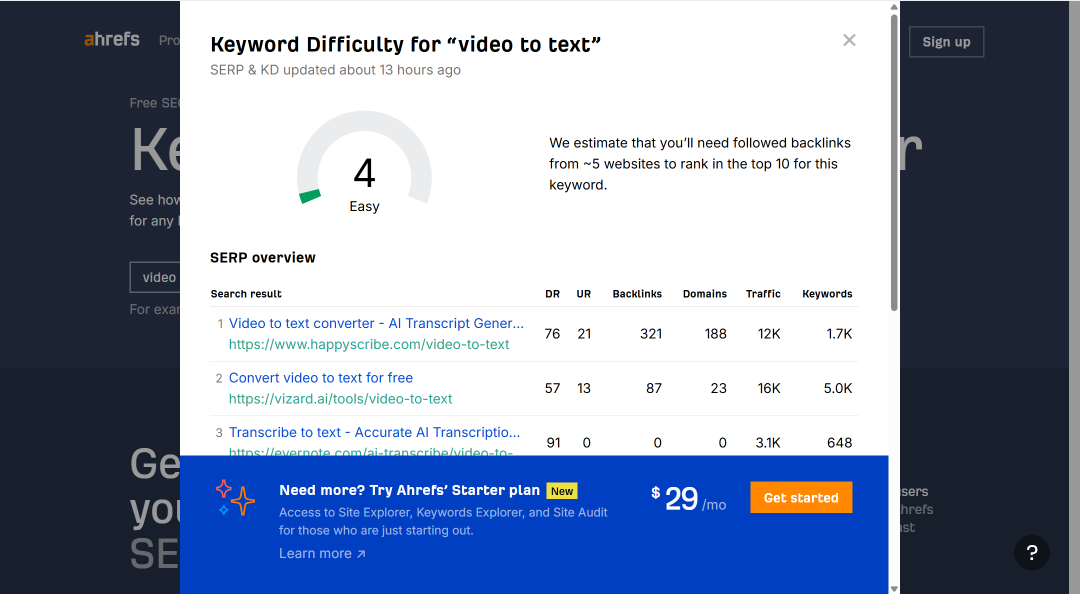Viewport: 1080px width, 594px height.
Task: Click the dialog's vertical scrollbar thumb
Action: (894, 163)
